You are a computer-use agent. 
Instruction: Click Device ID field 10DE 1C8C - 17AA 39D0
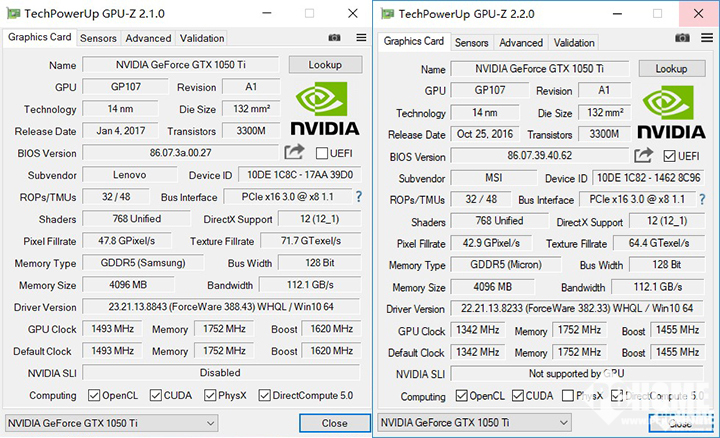coord(300,175)
